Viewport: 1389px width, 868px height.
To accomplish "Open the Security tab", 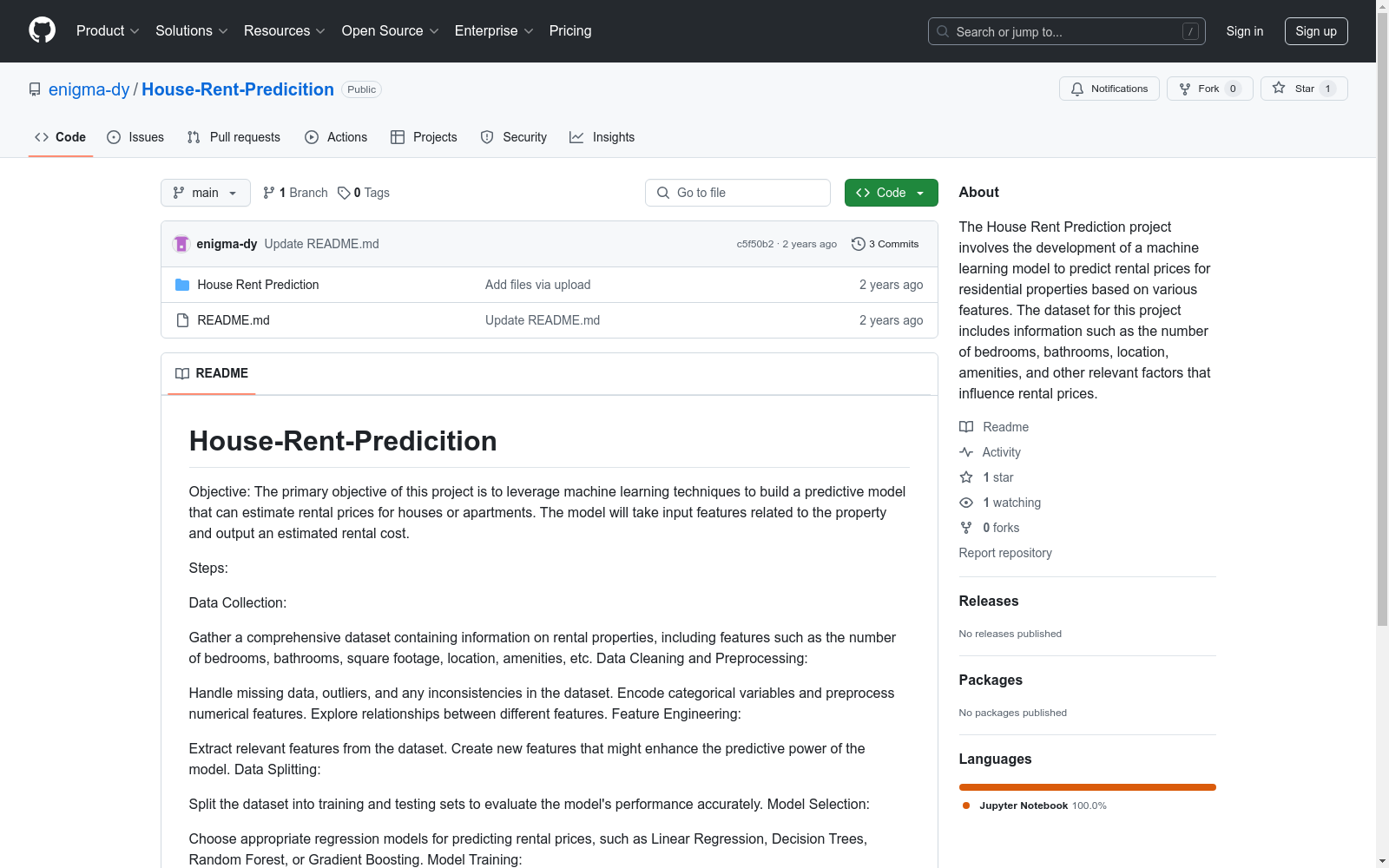I will click(x=514, y=137).
